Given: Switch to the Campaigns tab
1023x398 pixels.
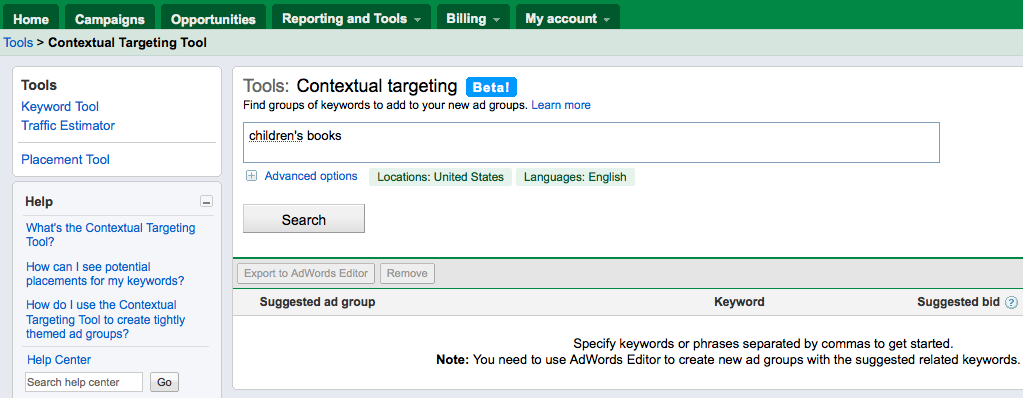Looking at the screenshot, I should pyautogui.click(x=110, y=18).
